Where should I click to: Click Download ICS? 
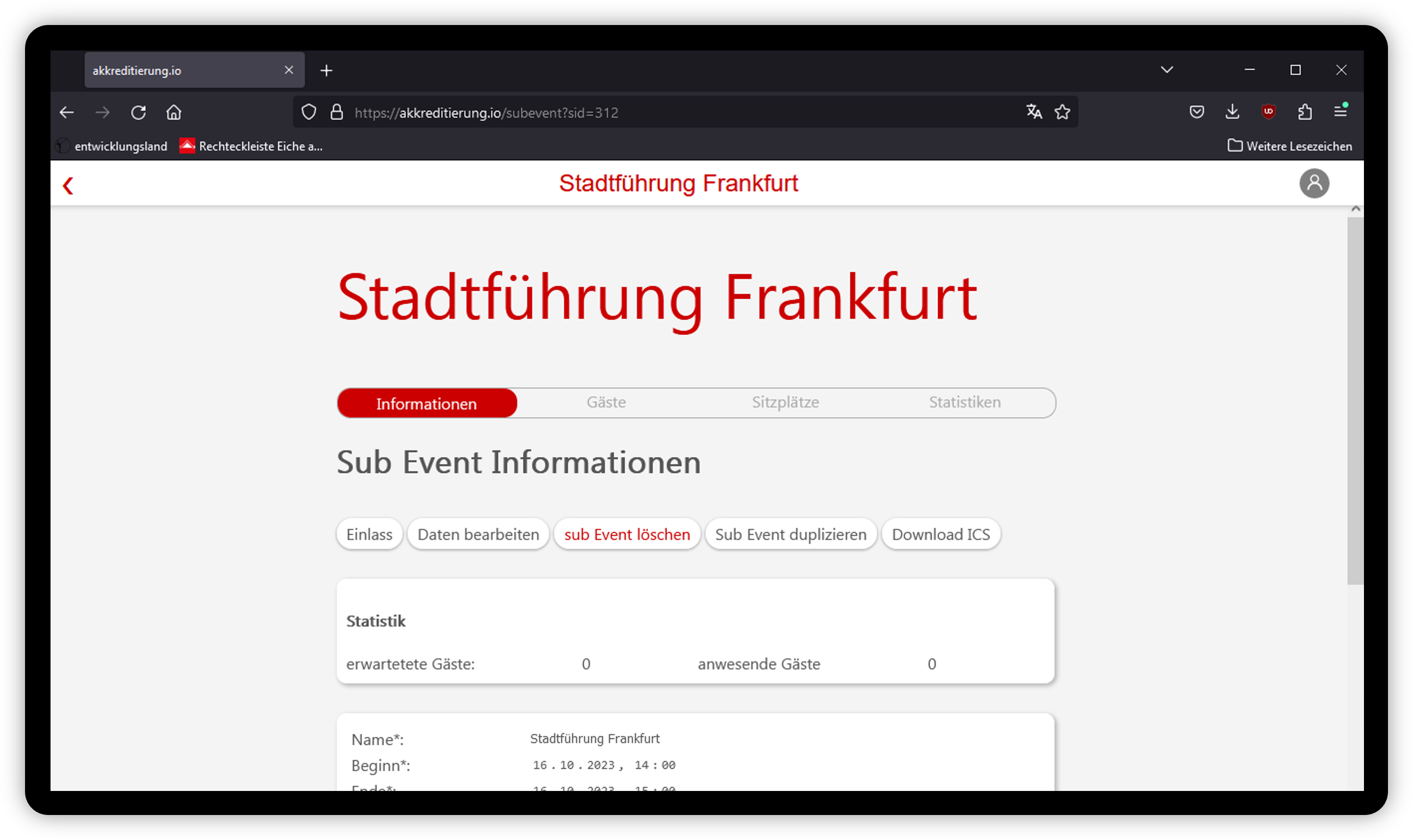point(941,534)
